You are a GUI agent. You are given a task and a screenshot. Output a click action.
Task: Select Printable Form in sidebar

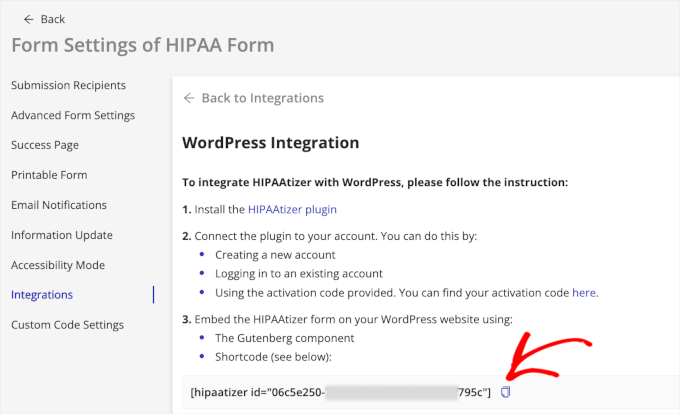(x=49, y=175)
